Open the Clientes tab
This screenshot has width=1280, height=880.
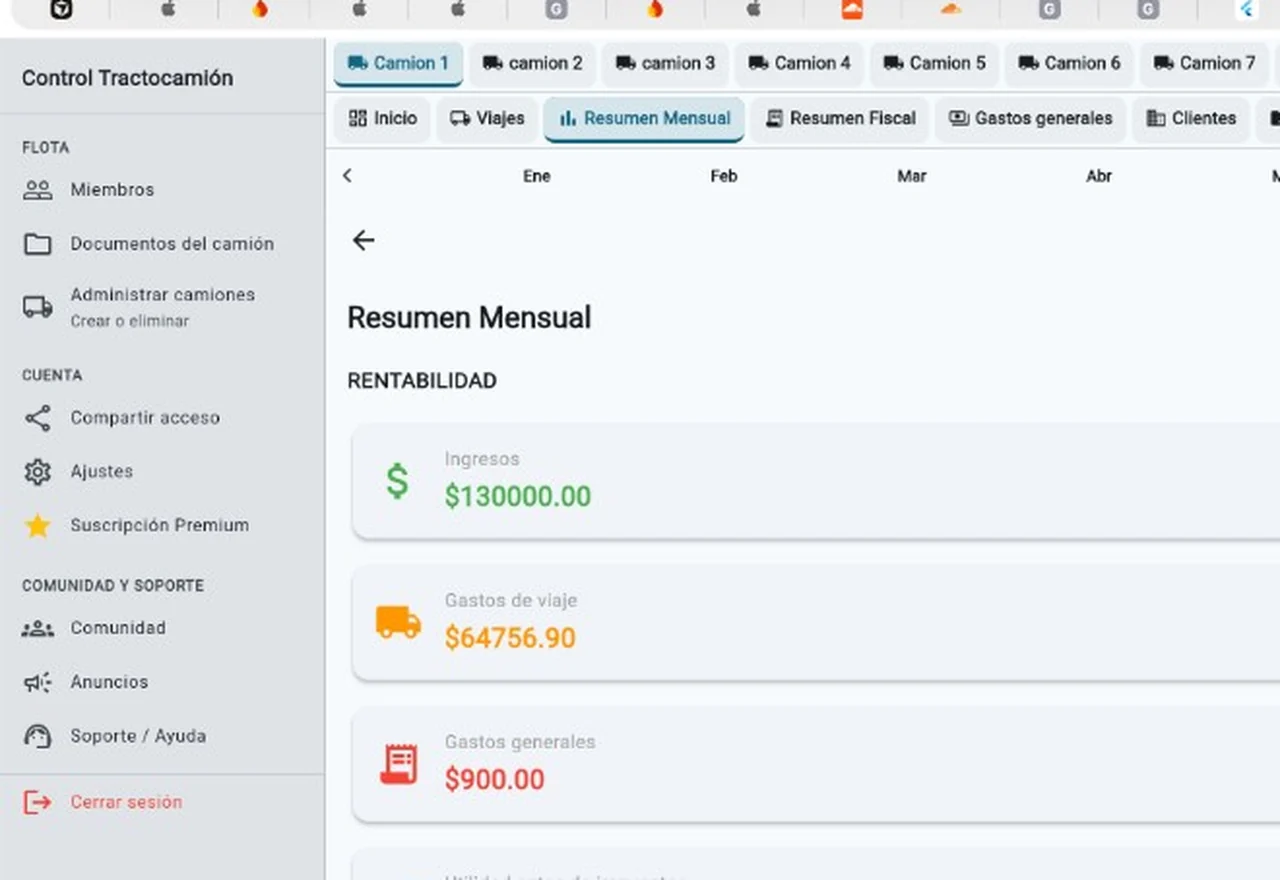[1191, 118]
